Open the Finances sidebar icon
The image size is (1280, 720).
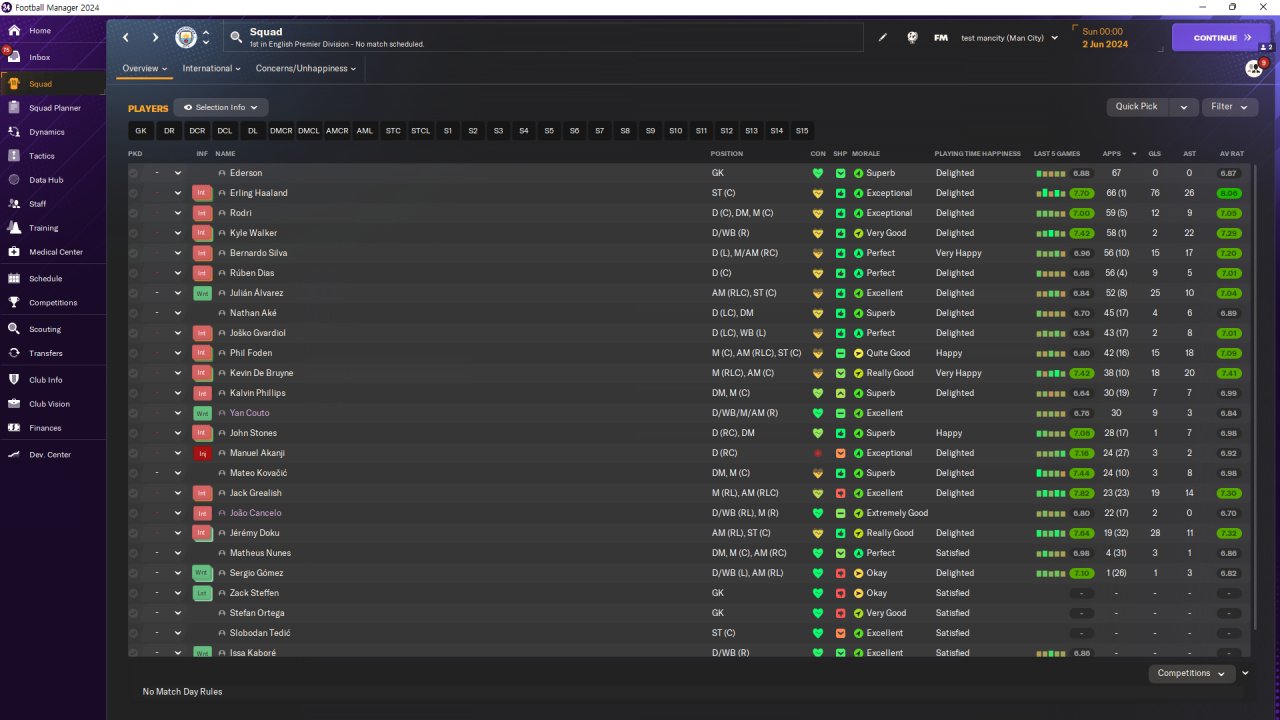click(x=14, y=428)
